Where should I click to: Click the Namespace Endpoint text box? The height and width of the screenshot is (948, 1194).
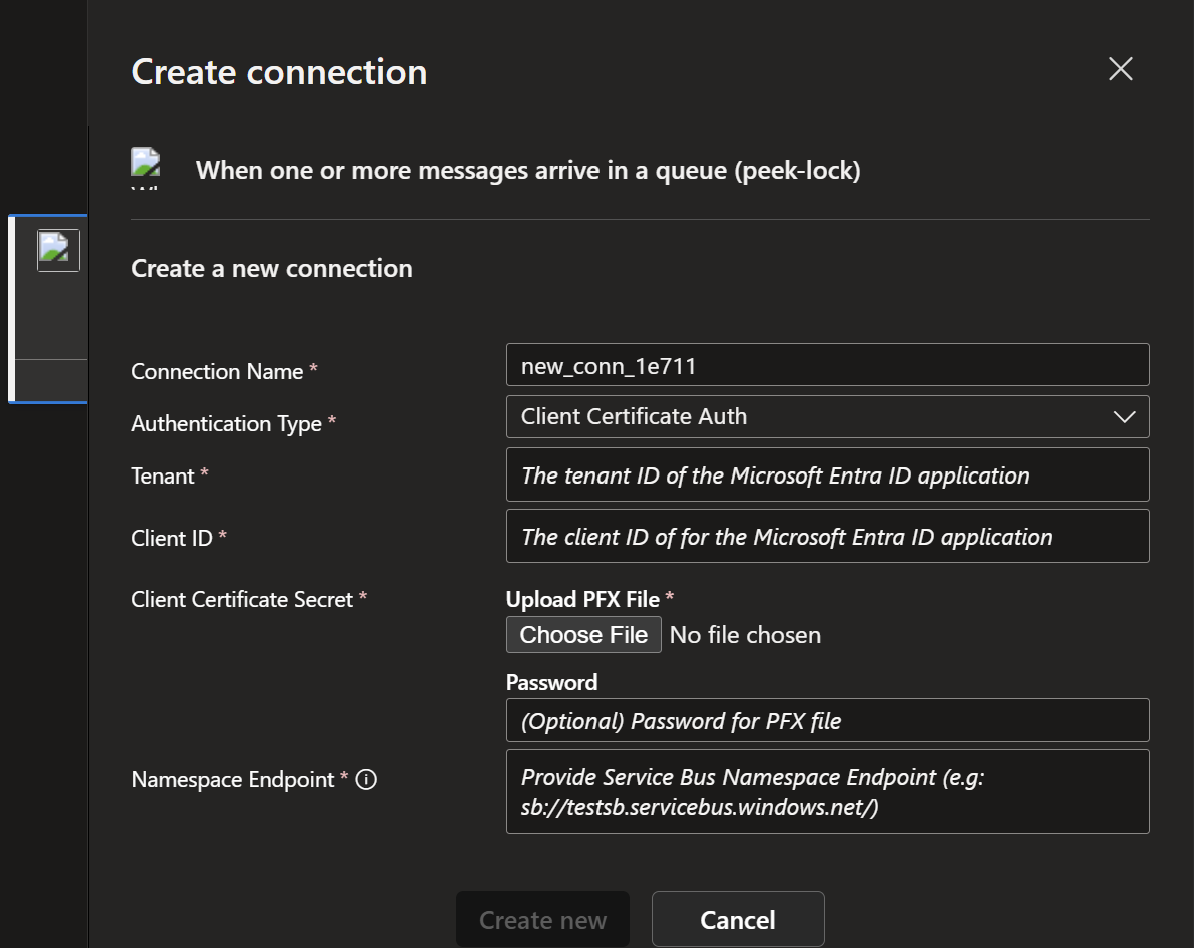[x=827, y=791]
